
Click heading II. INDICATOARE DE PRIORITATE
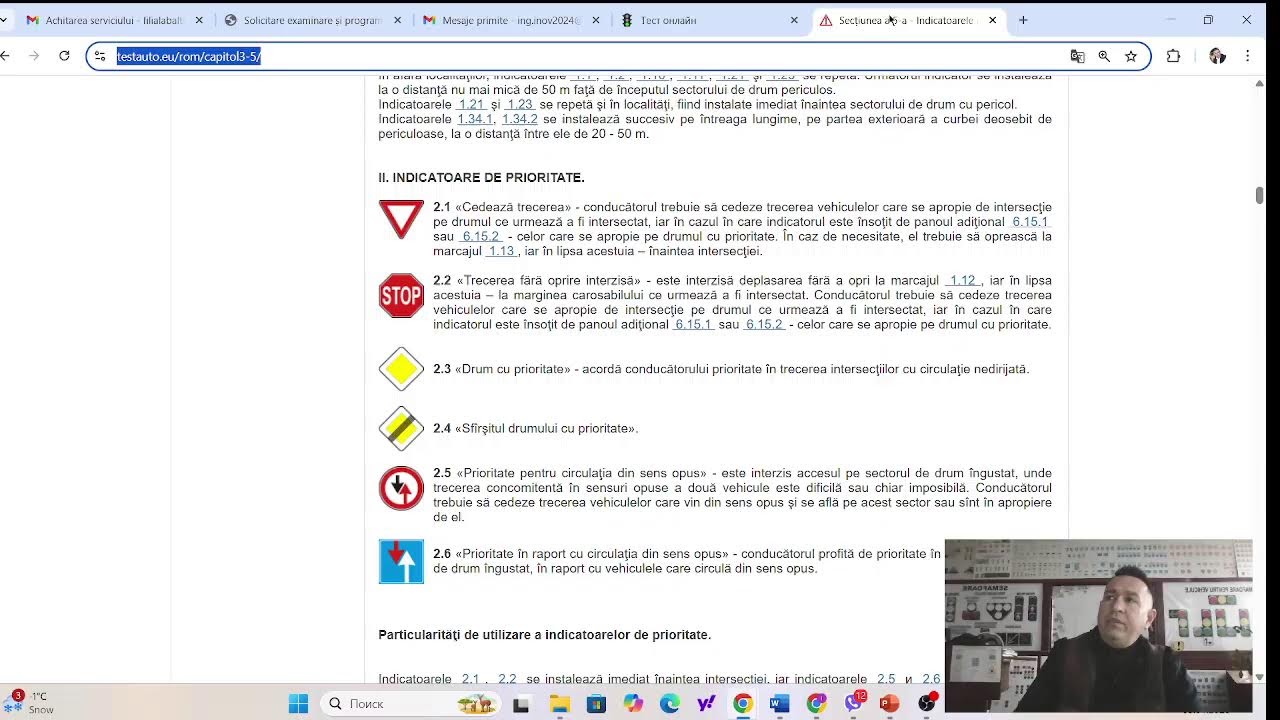(481, 178)
